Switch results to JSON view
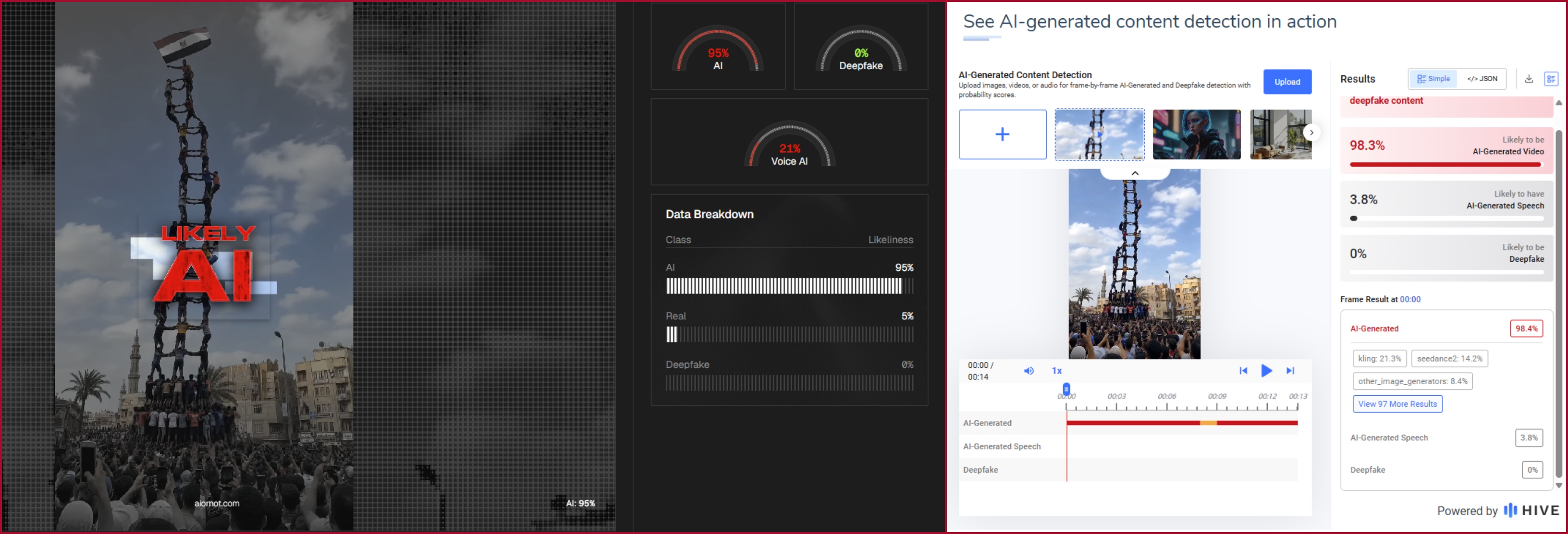The height and width of the screenshot is (534, 1568). (1482, 79)
